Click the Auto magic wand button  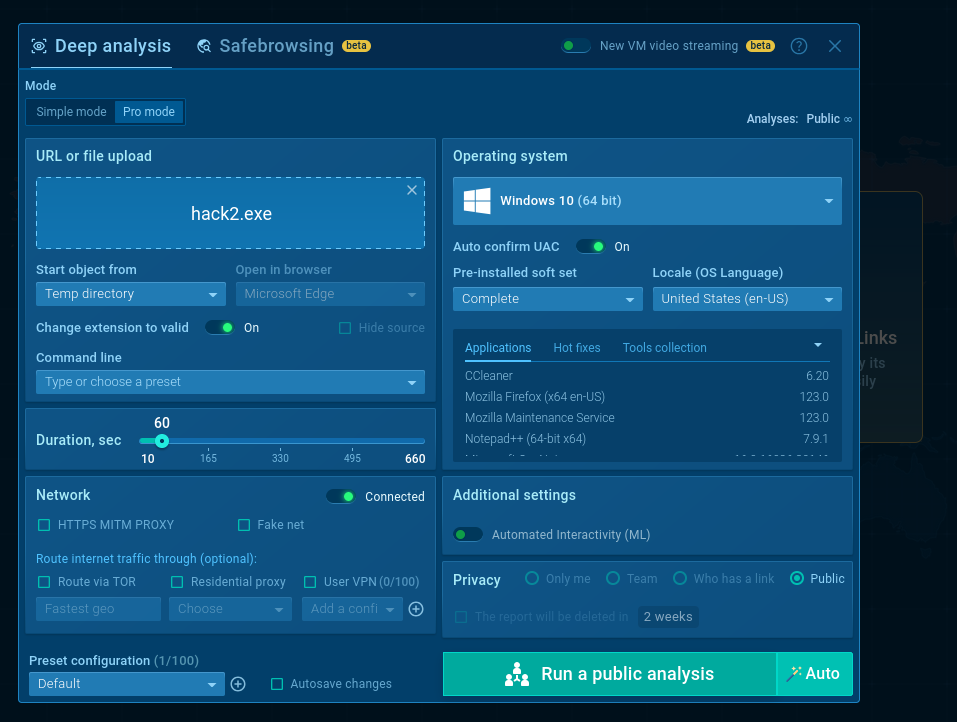tap(814, 674)
